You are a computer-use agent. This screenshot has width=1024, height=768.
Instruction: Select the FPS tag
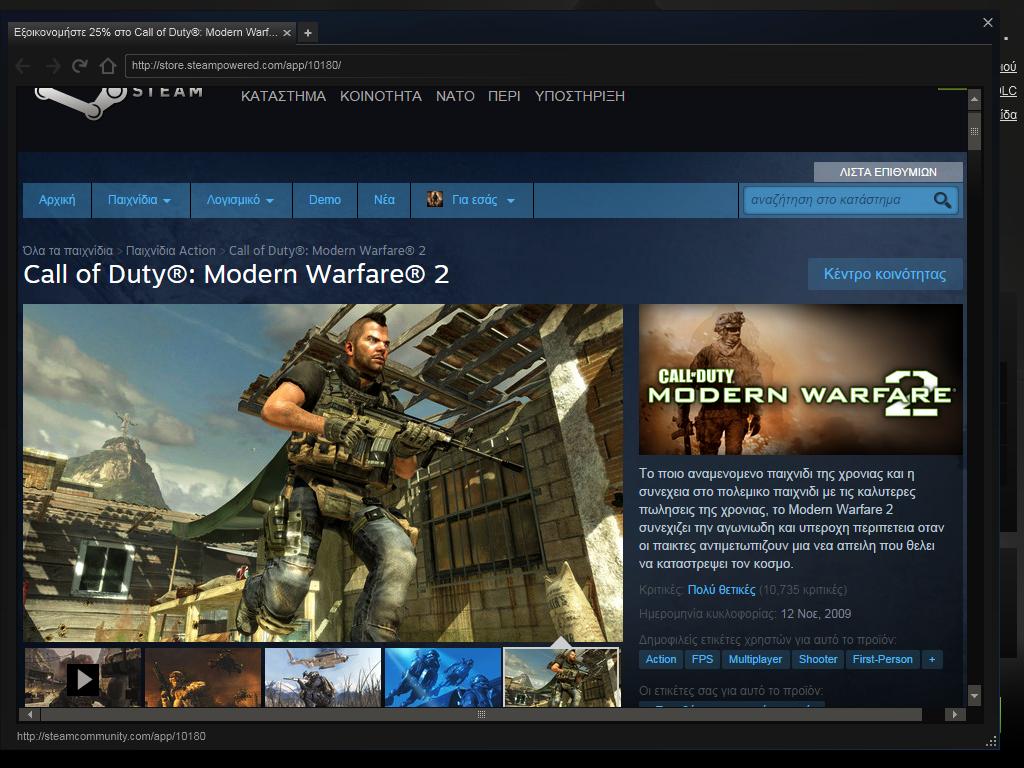click(702, 660)
